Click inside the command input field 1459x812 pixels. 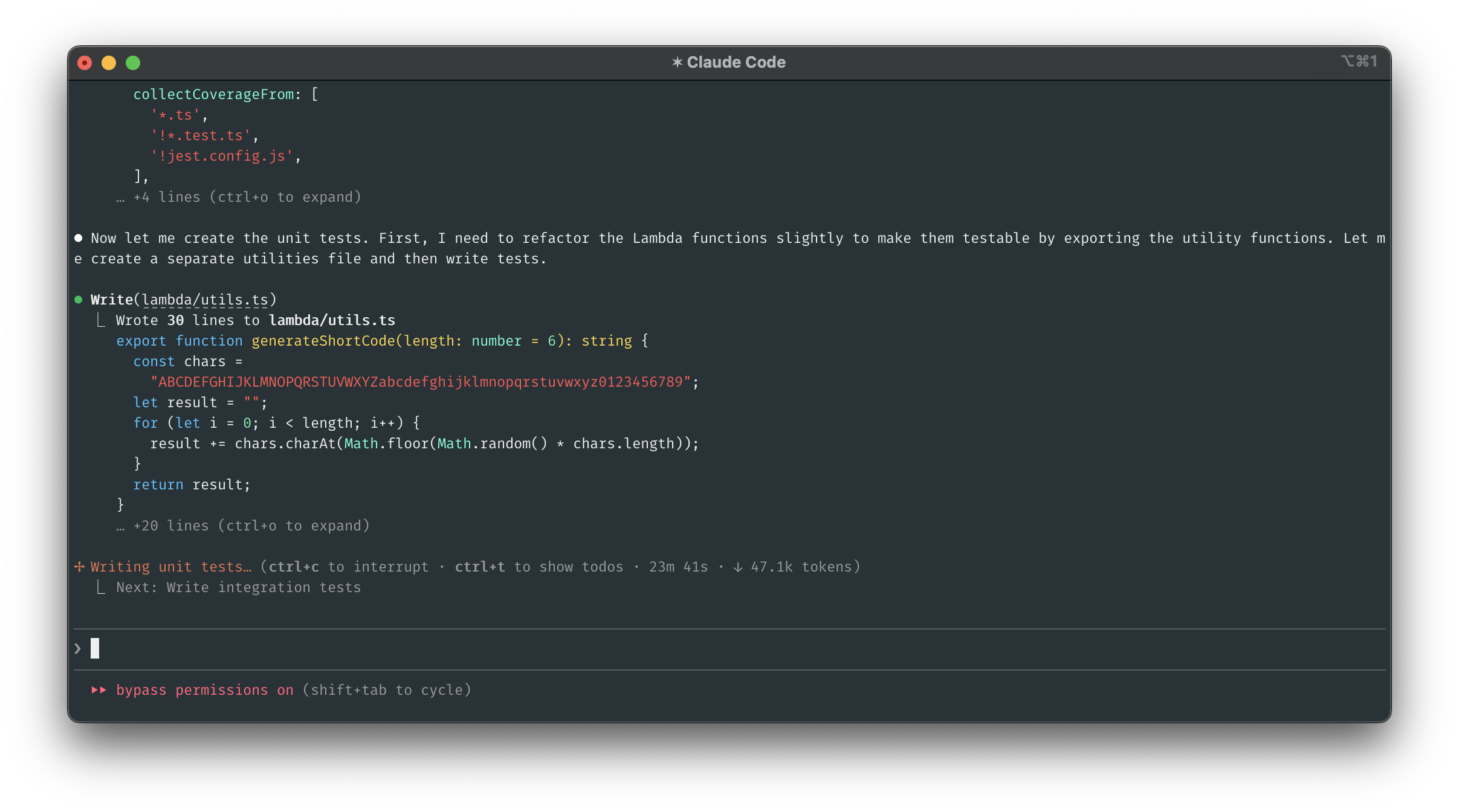[x=363, y=647]
